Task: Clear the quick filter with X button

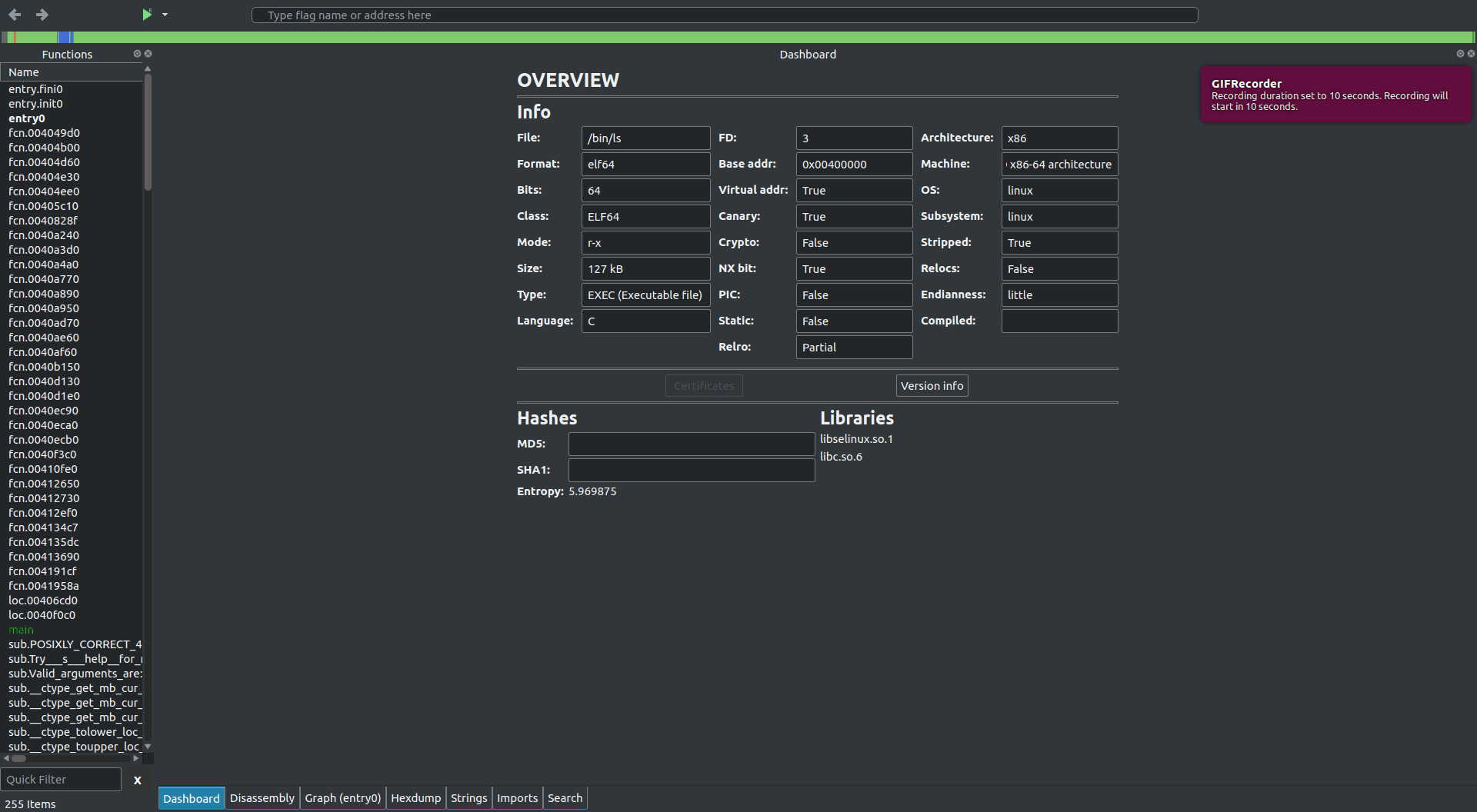Action: coord(138,780)
